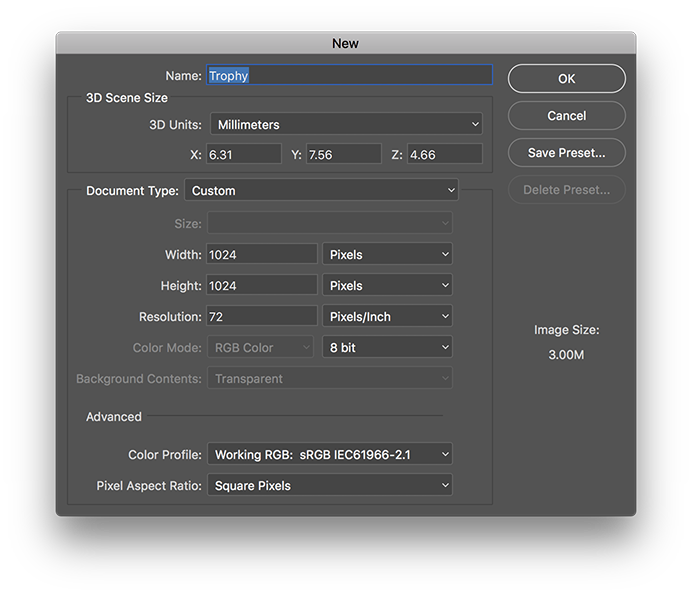Expand the Document Type dropdown
The width and height of the screenshot is (692, 596).
click(321, 191)
